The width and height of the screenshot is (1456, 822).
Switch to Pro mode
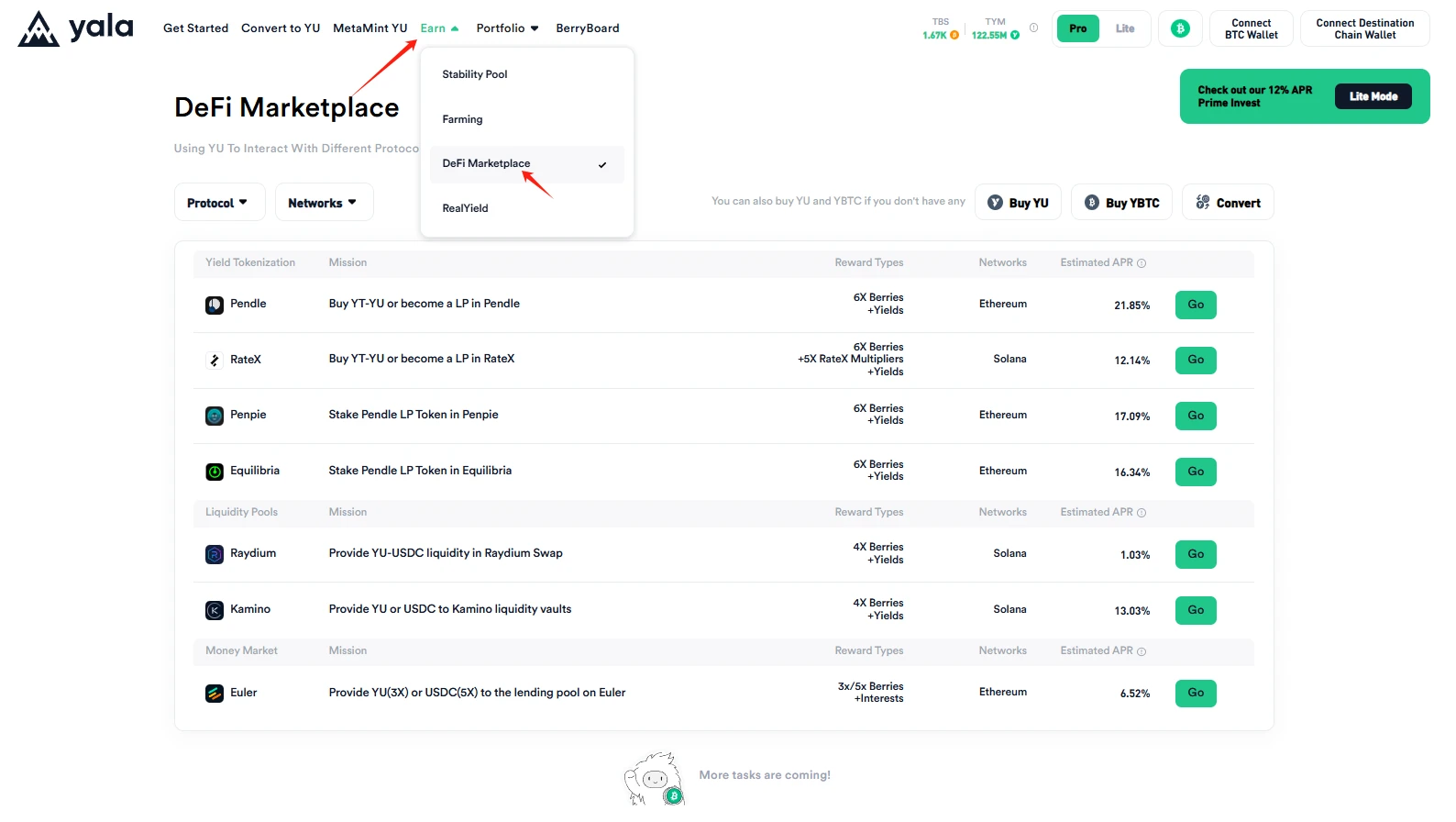coord(1077,28)
